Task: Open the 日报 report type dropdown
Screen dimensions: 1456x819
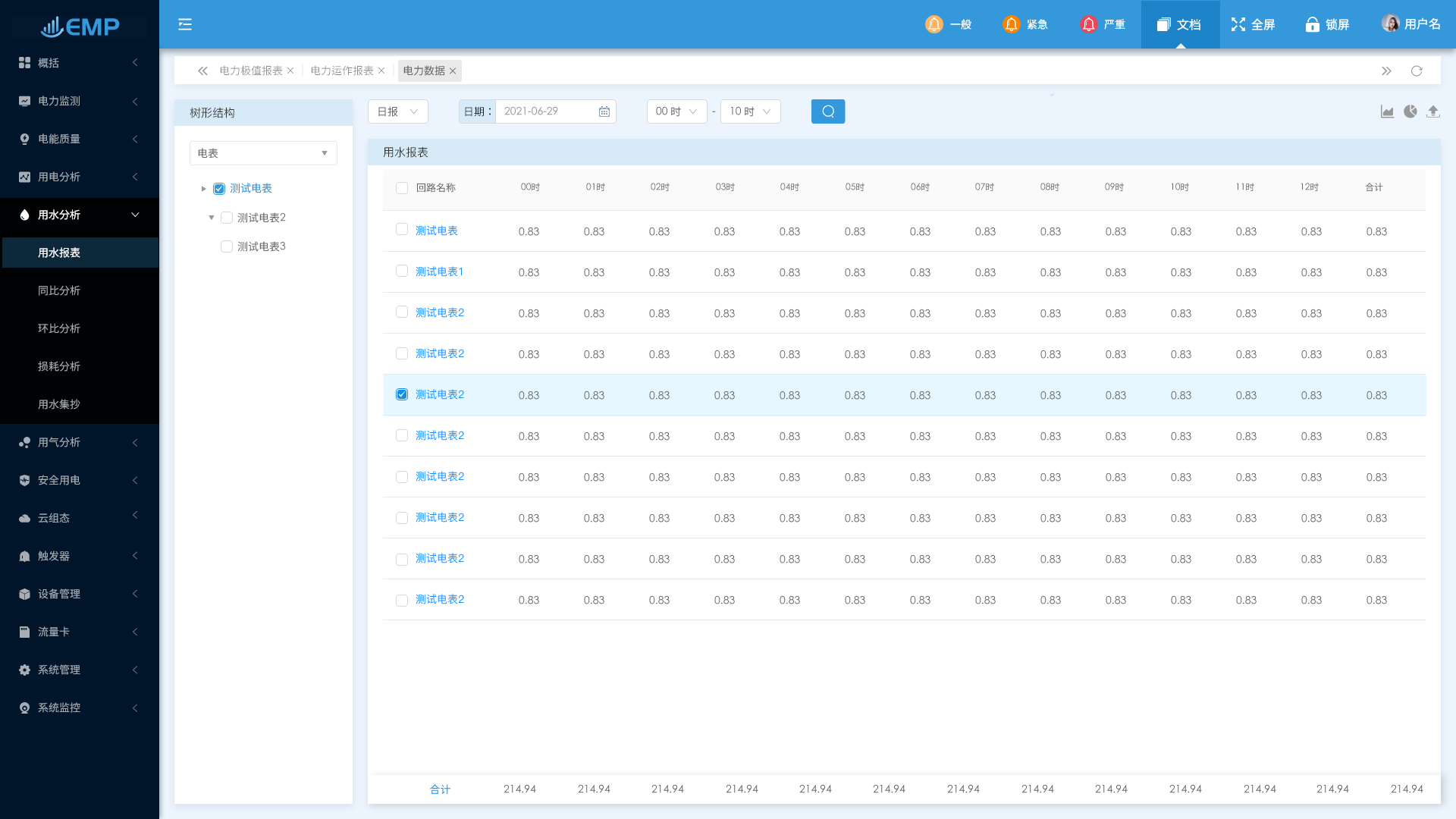Action: pyautogui.click(x=397, y=111)
